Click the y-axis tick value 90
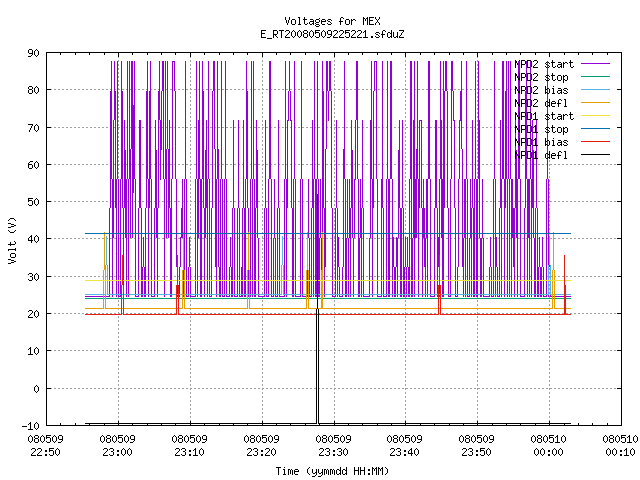Image resolution: width=640 pixels, height=480 pixels. tap(33, 53)
